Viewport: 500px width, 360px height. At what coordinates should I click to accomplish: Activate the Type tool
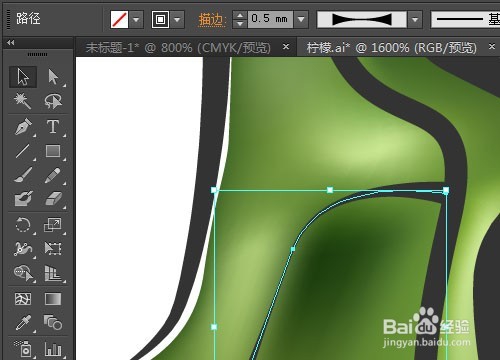53,127
